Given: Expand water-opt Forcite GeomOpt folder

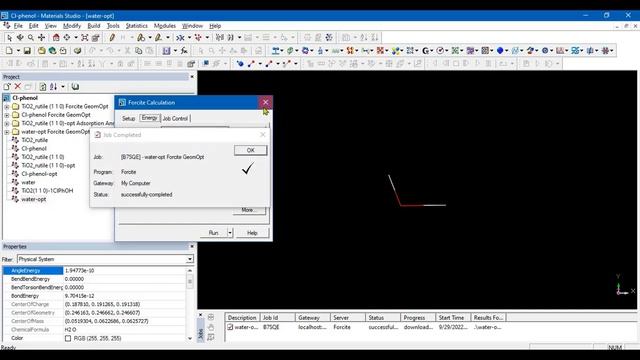Looking at the screenshot, I should (7, 132).
